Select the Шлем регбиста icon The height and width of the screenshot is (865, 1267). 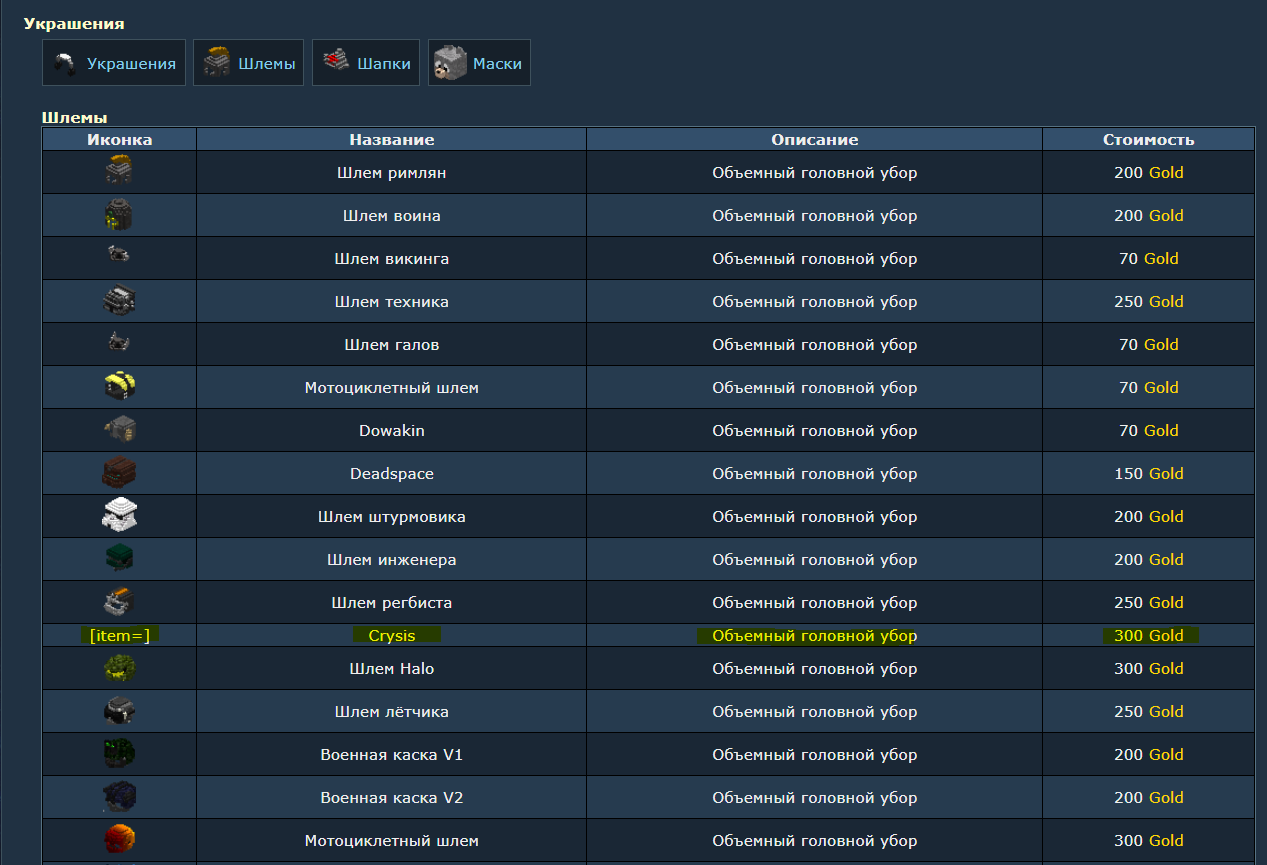coord(119,602)
